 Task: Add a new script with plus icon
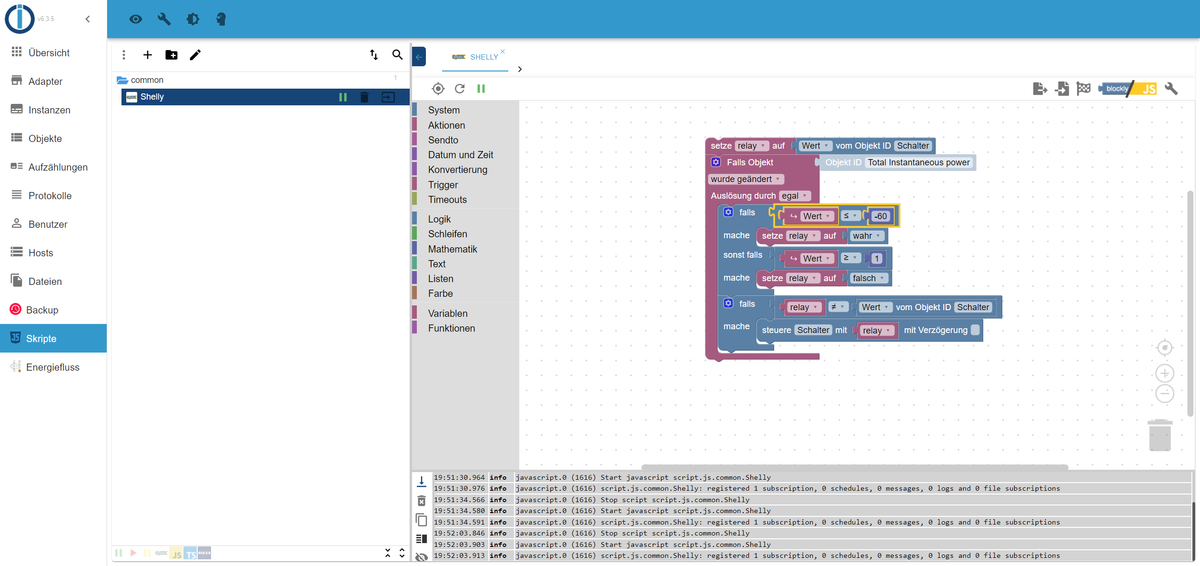(147, 55)
